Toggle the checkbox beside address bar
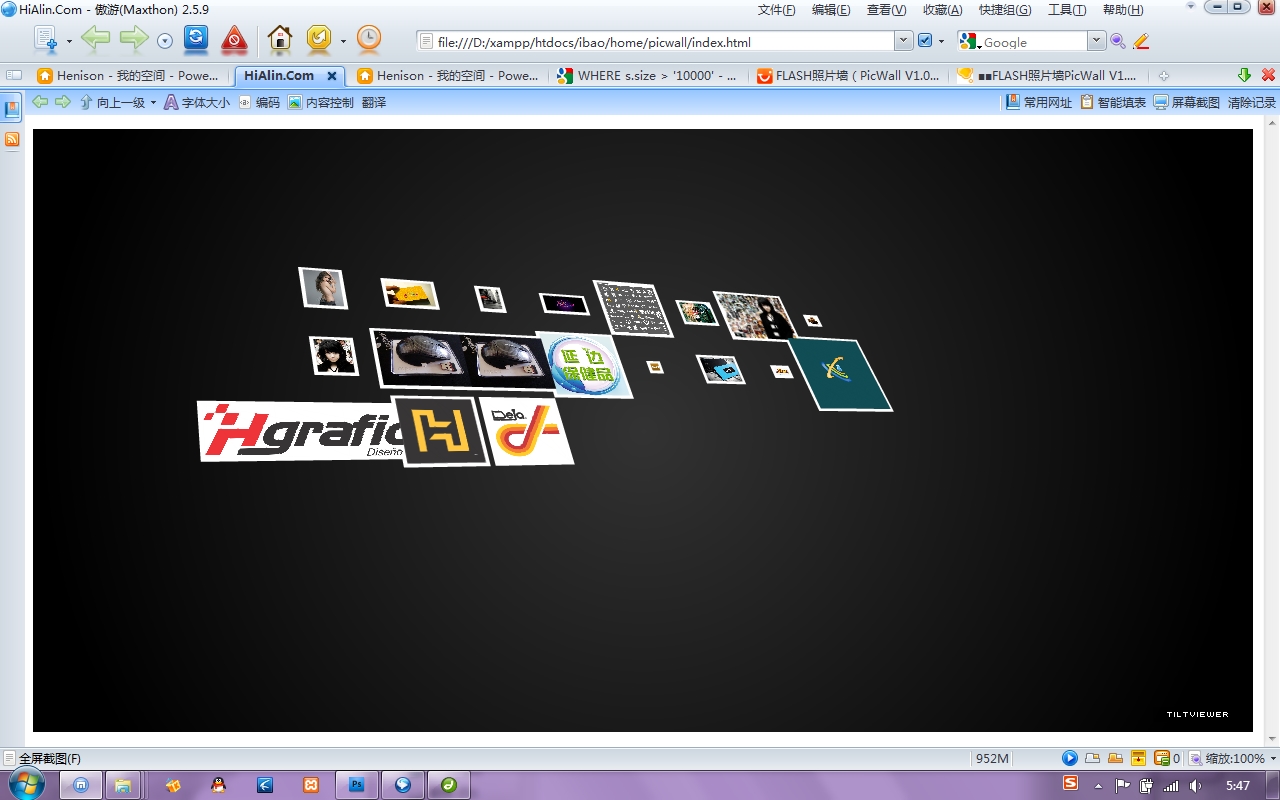Screen dimensions: 1280x800 pos(925,41)
